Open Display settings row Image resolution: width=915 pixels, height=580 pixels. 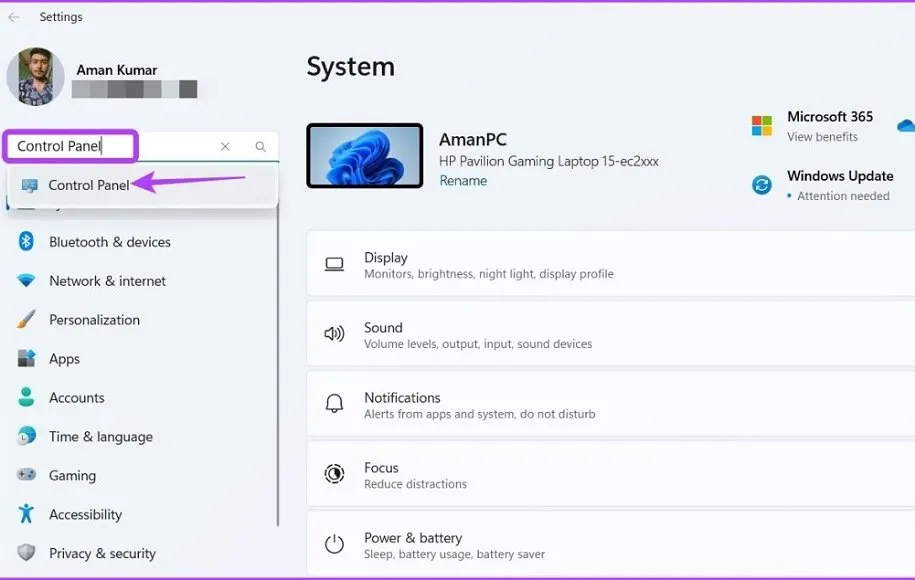(610, 265)
